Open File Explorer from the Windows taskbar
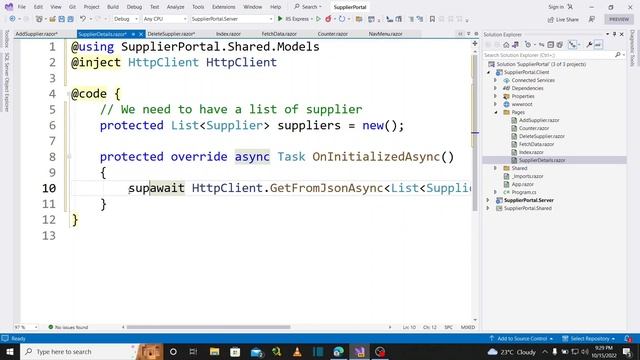This screenshot has height=360, width=640. (215, 351)
